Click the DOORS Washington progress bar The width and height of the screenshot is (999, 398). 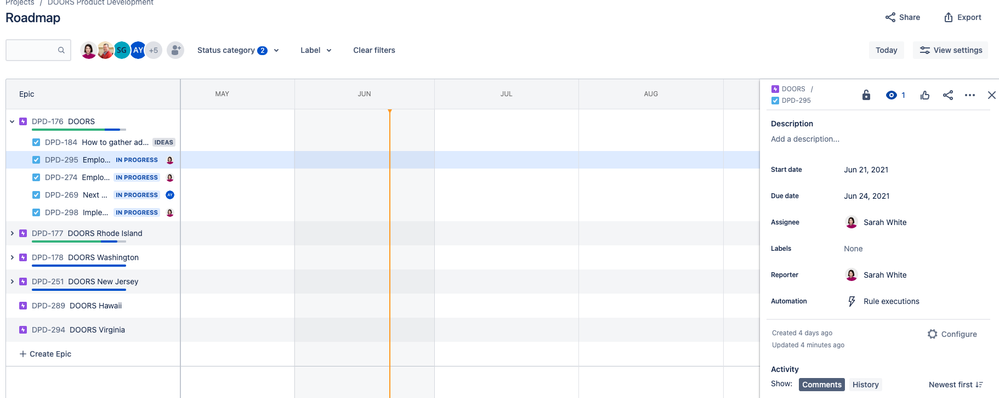(x=79, y=266)
